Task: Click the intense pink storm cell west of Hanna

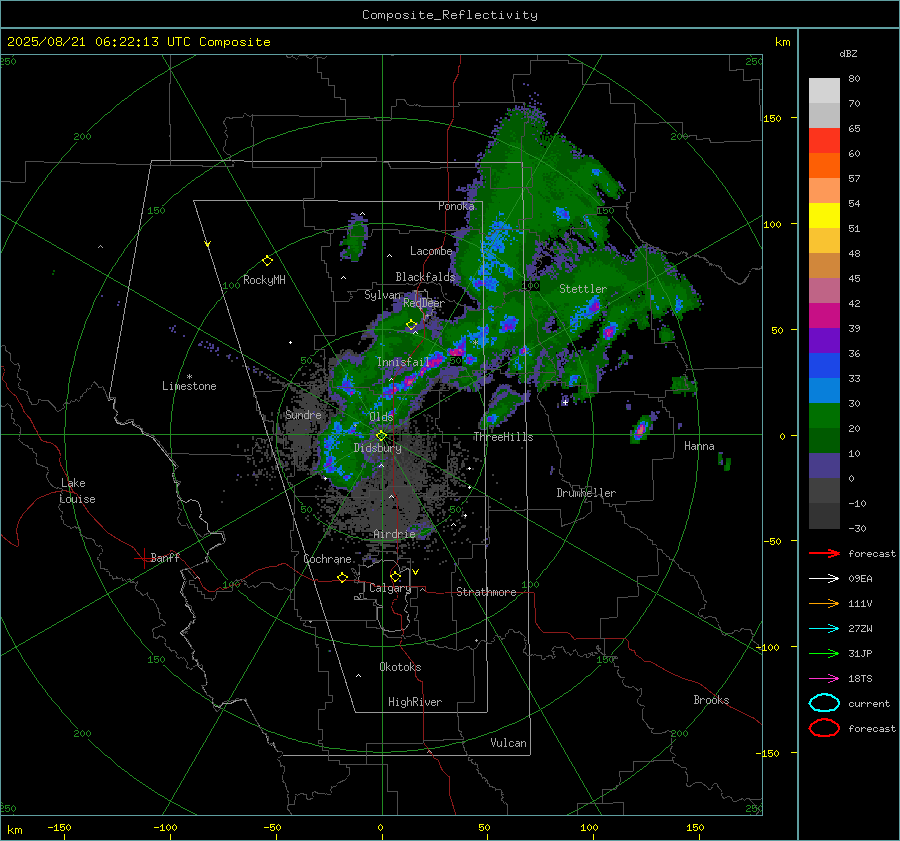Action: click(641, 430)
